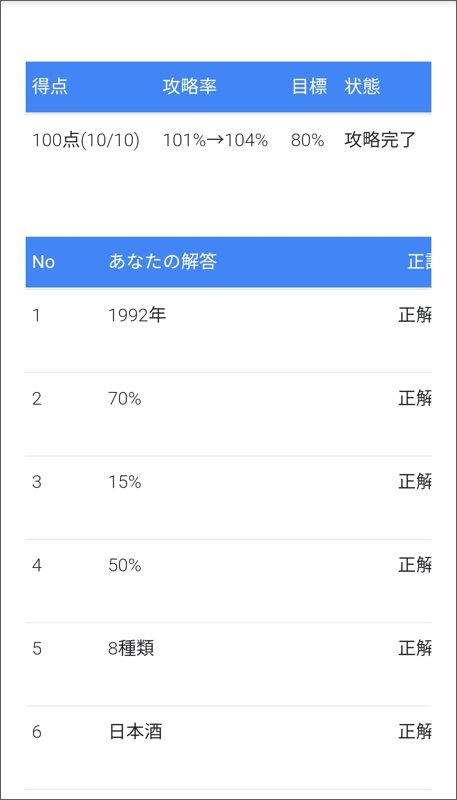Click the 状態 column header
Viewport: 457px width, 800px height.
pyautogui.click(x=362, y=87)
